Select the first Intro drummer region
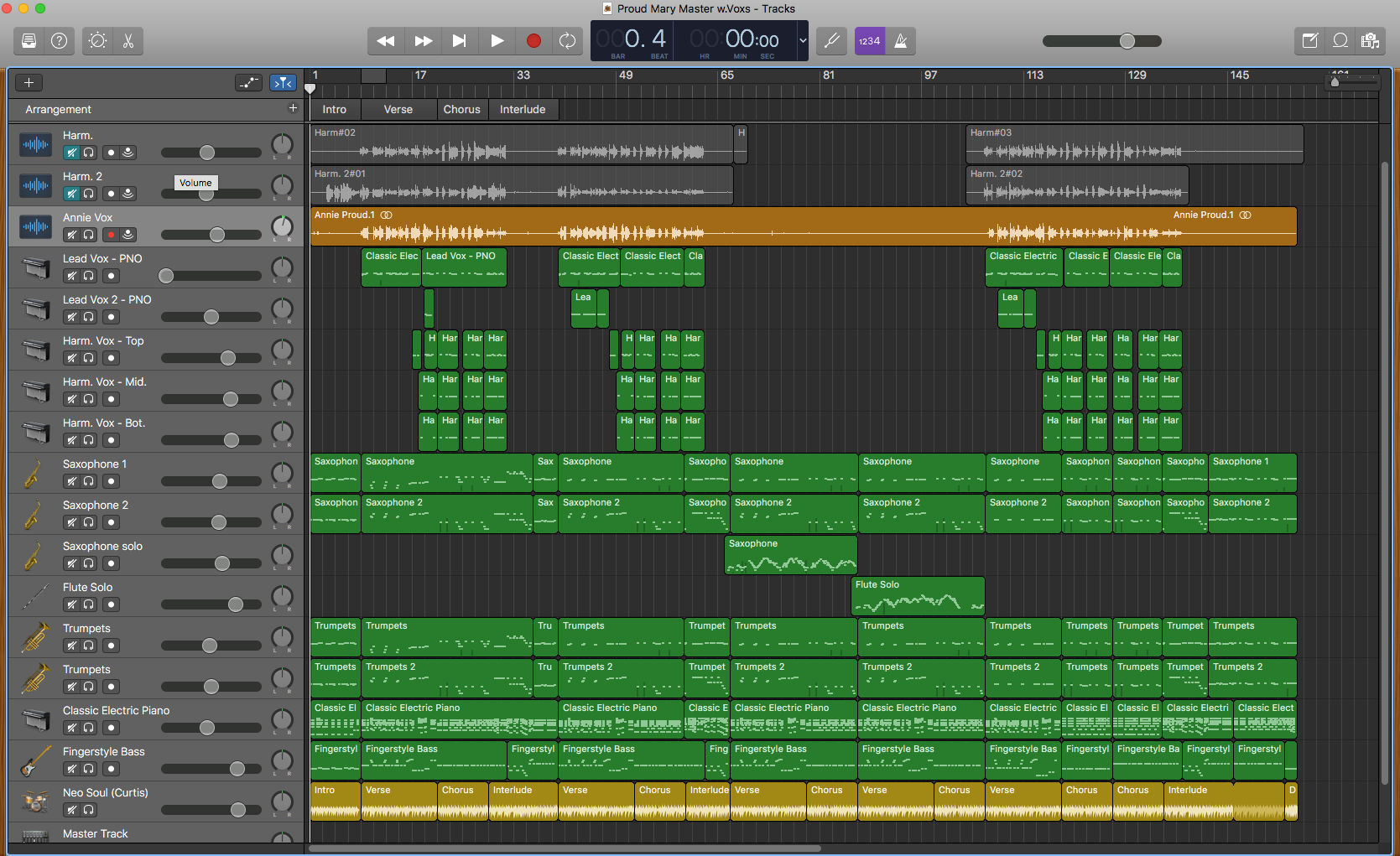The image size is (1400, 856). 336,802
